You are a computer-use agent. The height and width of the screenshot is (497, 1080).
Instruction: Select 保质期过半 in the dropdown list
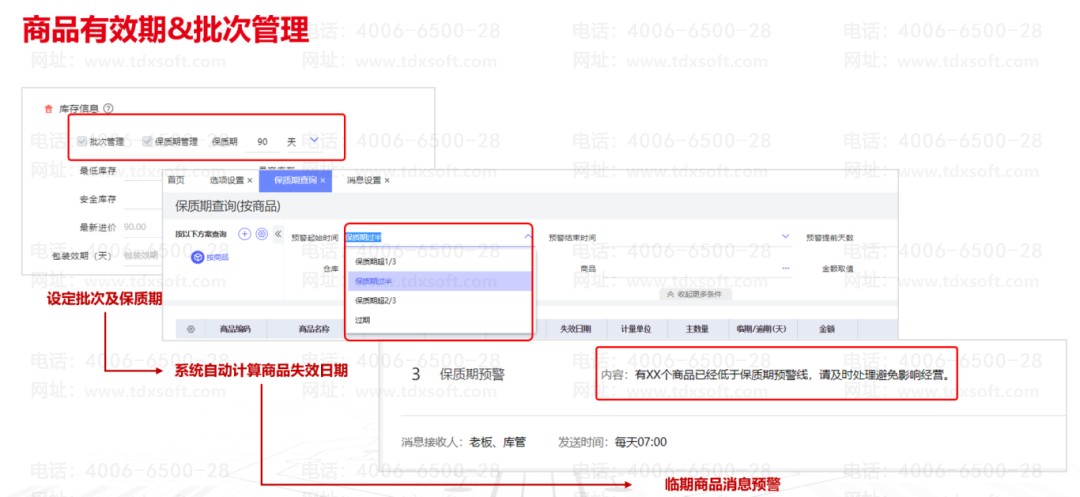point(439,281)
